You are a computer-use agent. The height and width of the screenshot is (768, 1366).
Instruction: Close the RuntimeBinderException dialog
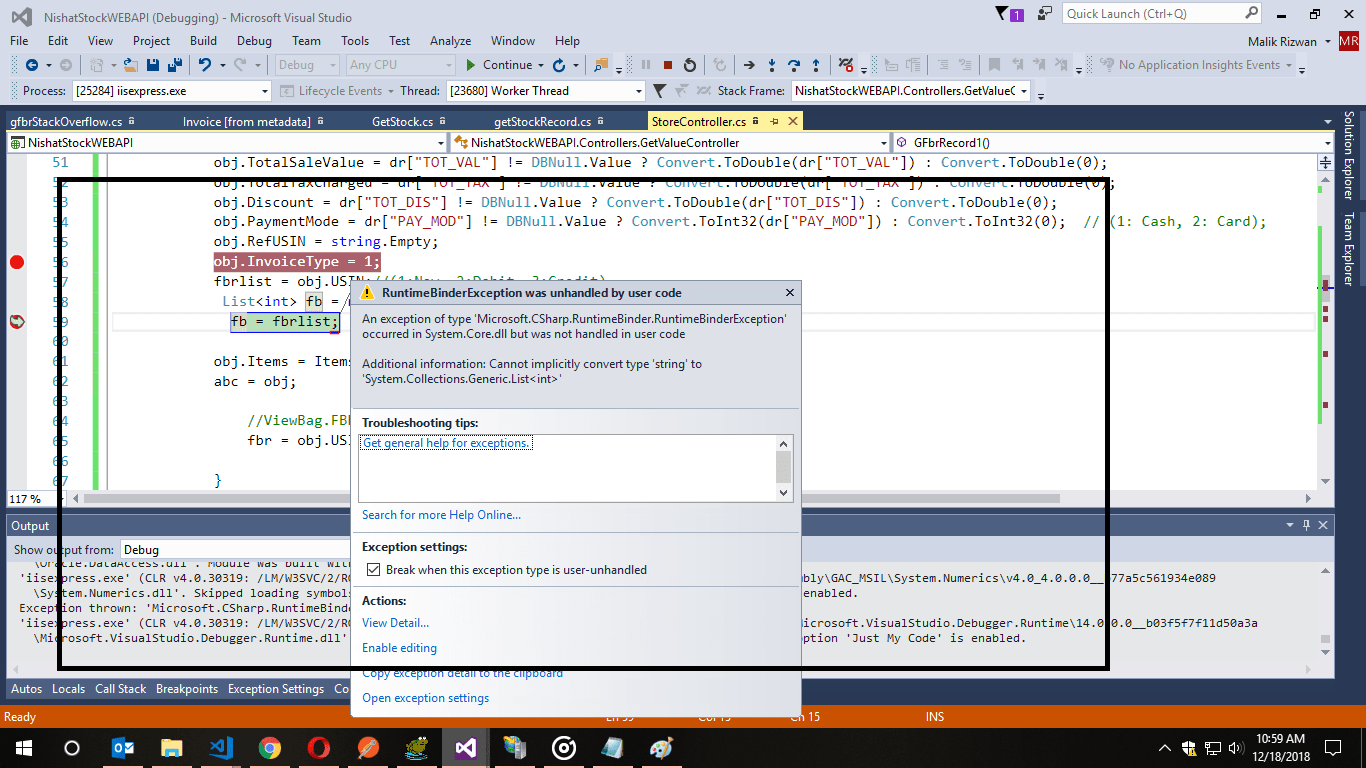click(790, 293)
